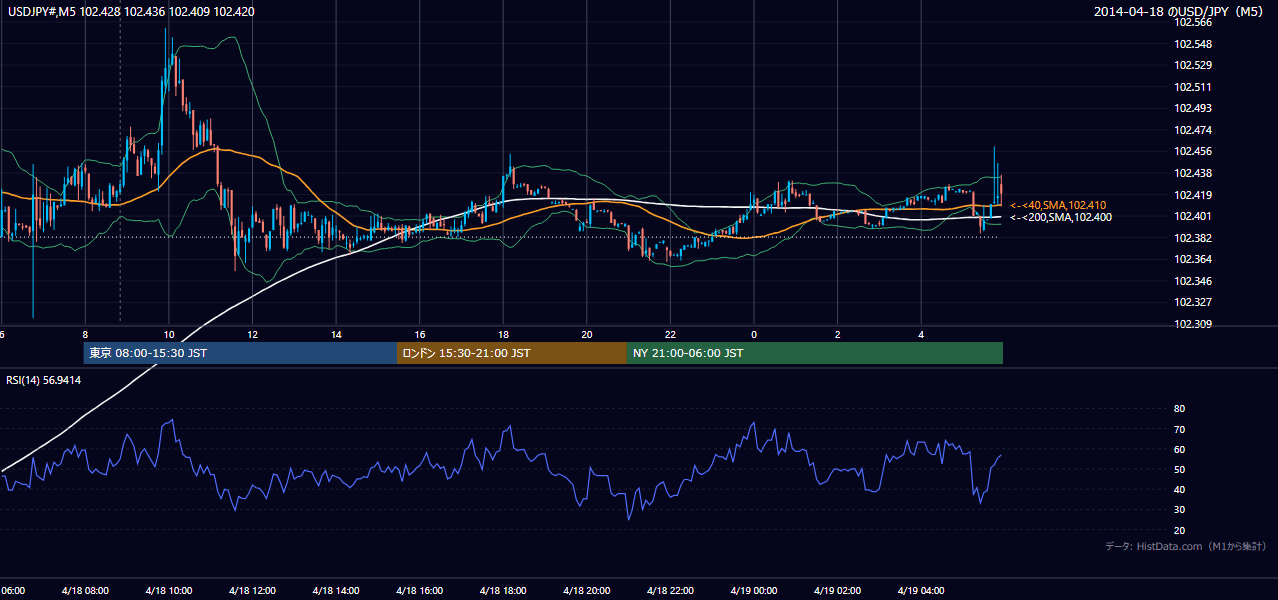The width and height of the screenshot is (1278, 600).
Task: Click the 40 SMA label 102.410
Action: pyautogui.click(x=1058, y=205)
